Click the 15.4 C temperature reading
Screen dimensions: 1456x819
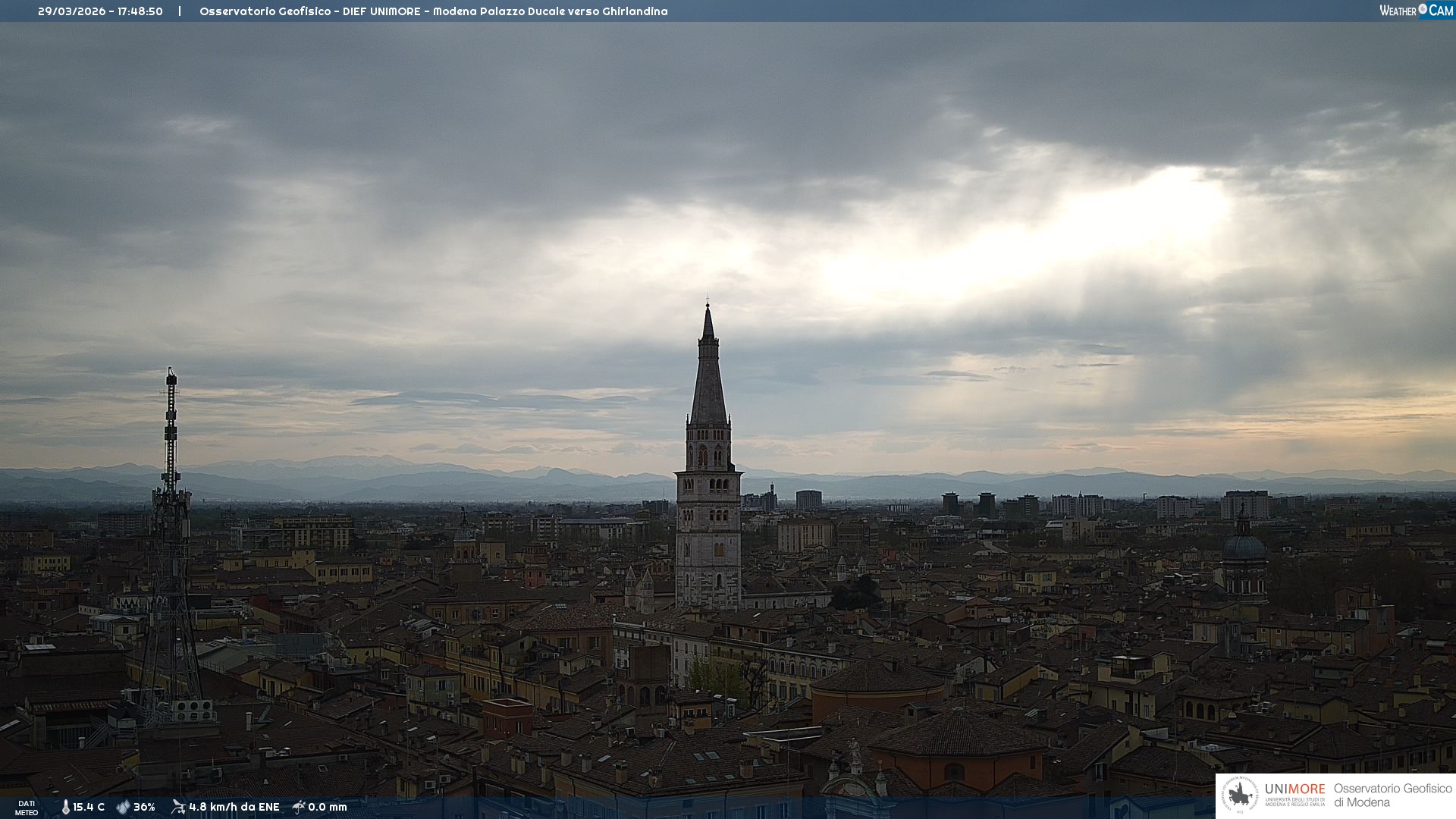[89, 807]
